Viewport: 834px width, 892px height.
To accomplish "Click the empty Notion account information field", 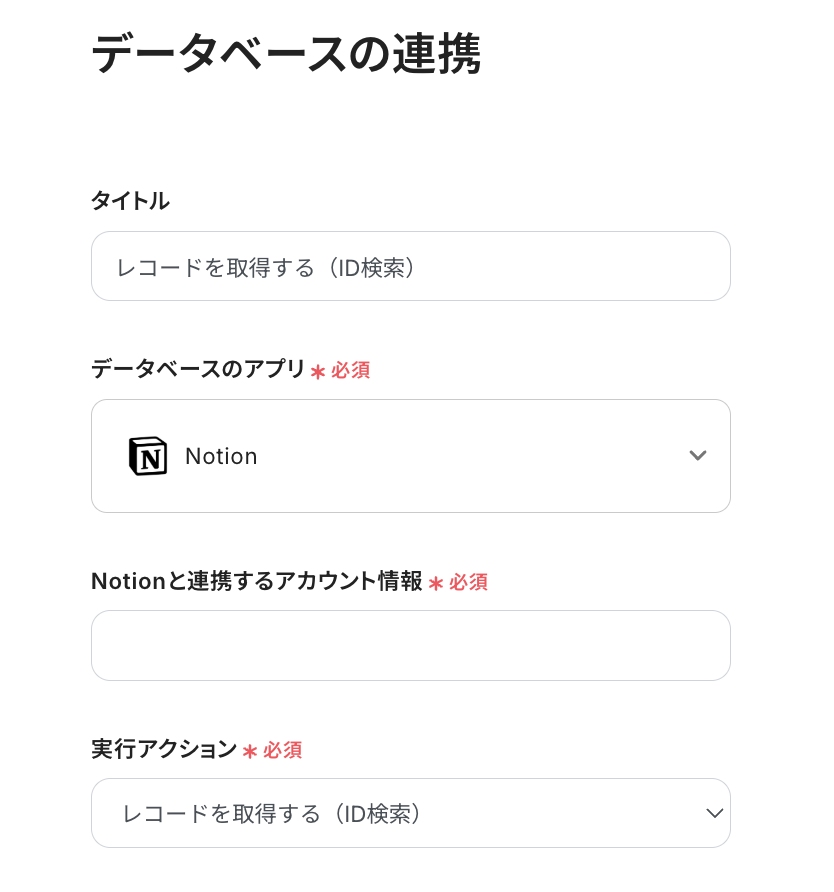I will click(410, 645).
